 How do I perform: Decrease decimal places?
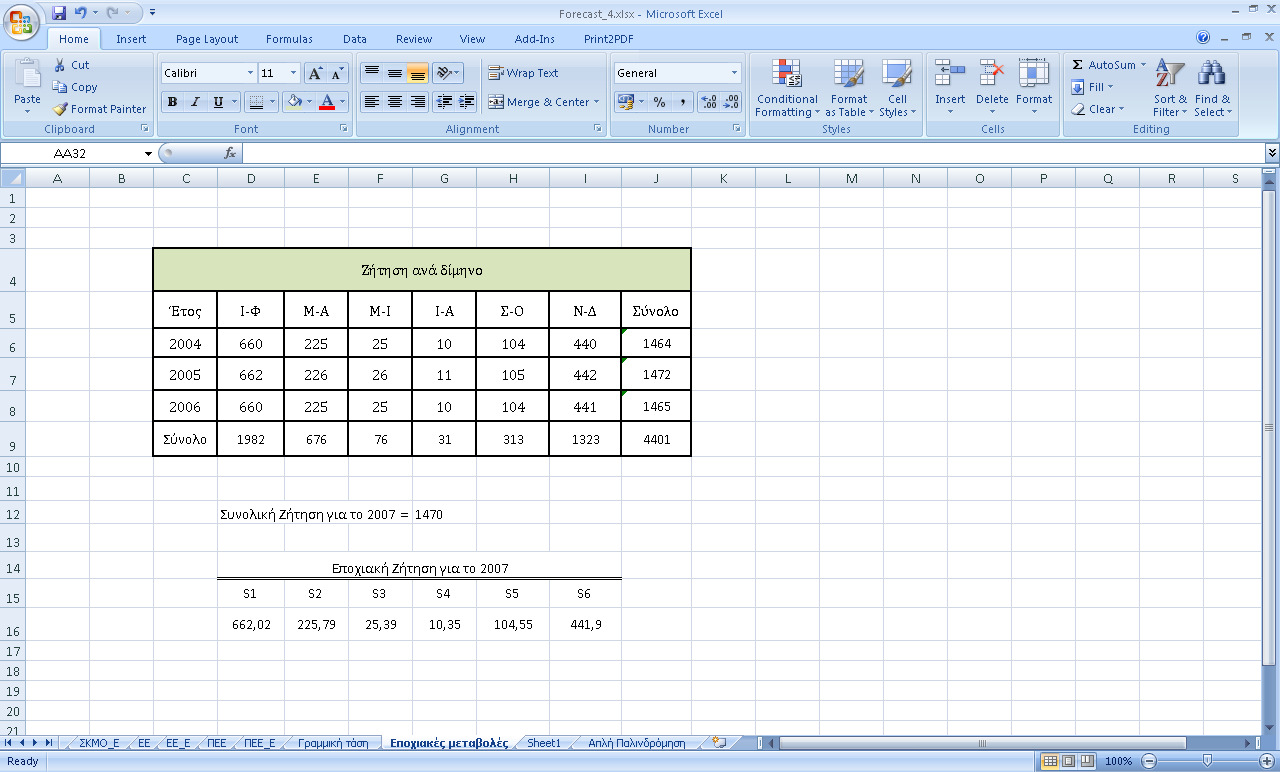(732, 102)
